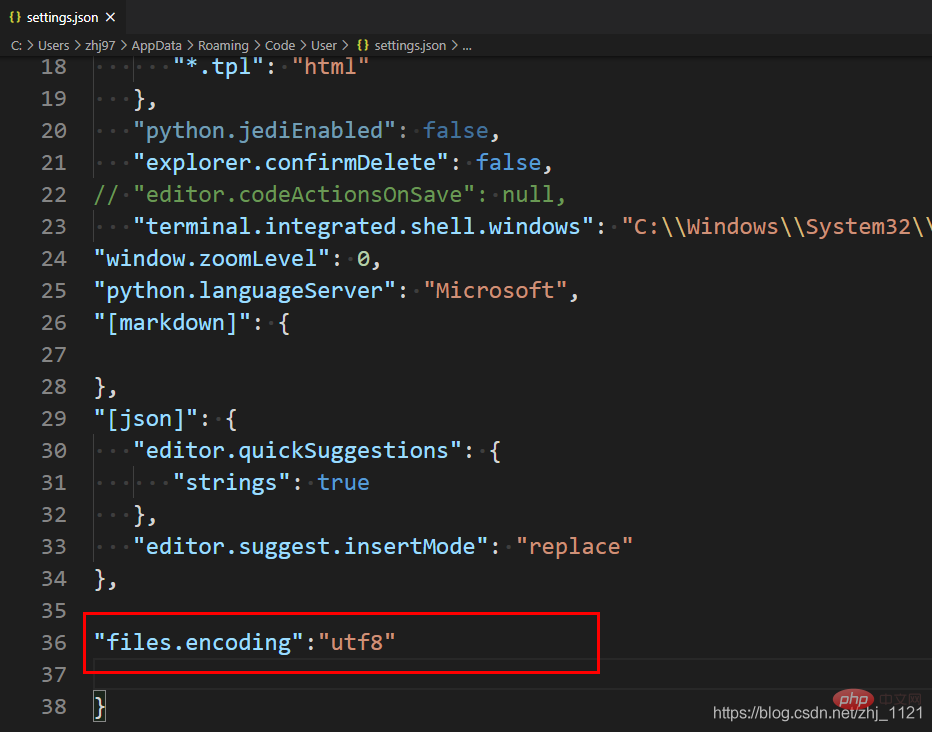Click the "[markdown]" key
The width and height of the screenshot is (932, 732).
(173, 323)
